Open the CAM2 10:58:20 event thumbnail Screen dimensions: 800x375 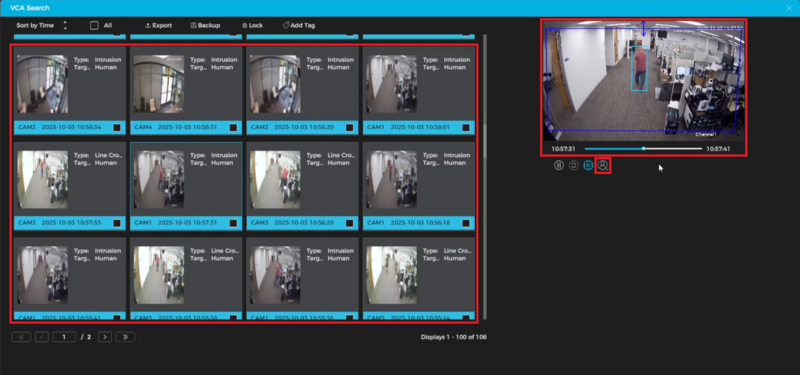pyautogui.click(x=276, y=84)
